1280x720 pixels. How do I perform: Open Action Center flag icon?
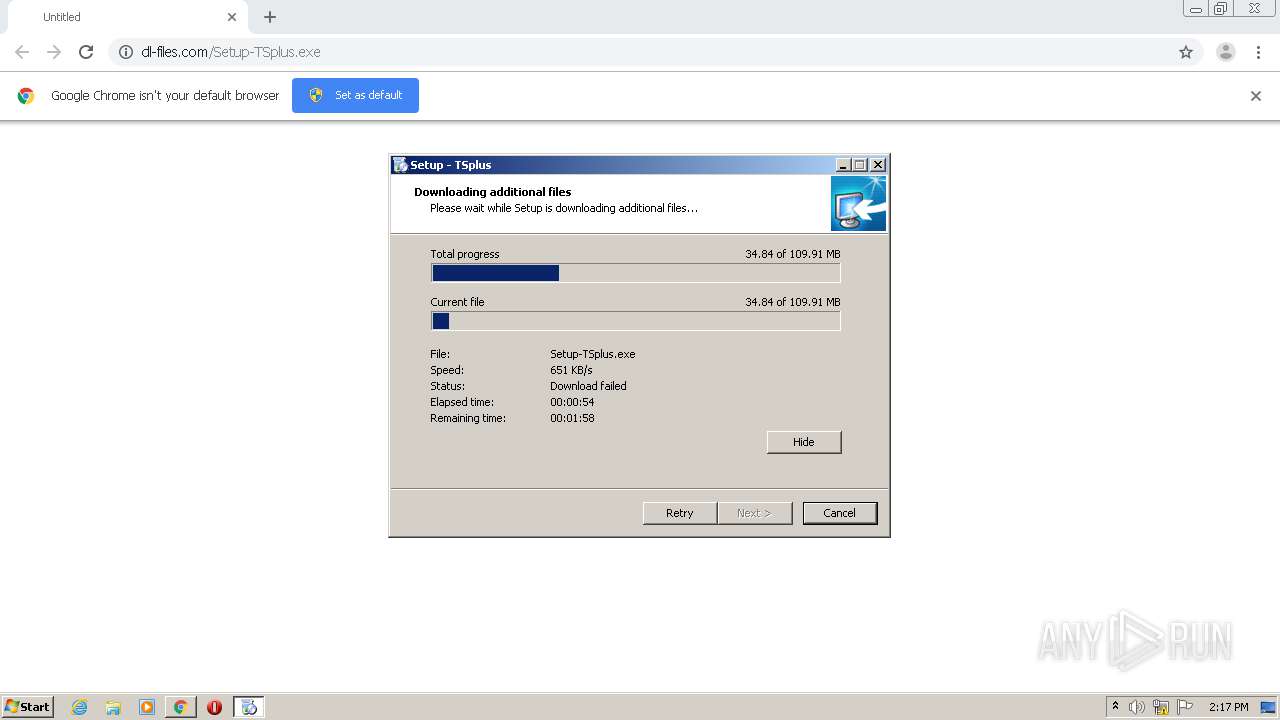1185,707
